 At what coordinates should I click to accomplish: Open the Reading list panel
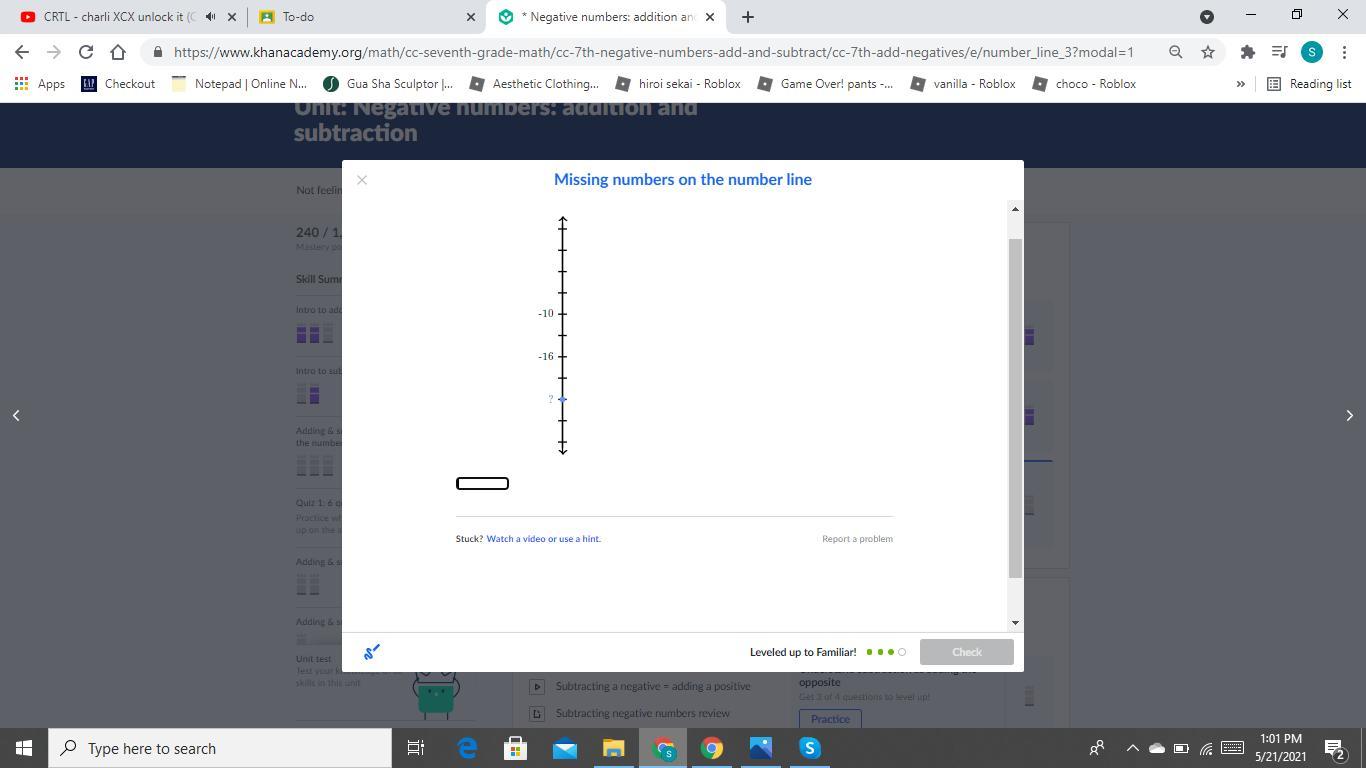point(1309,84)
